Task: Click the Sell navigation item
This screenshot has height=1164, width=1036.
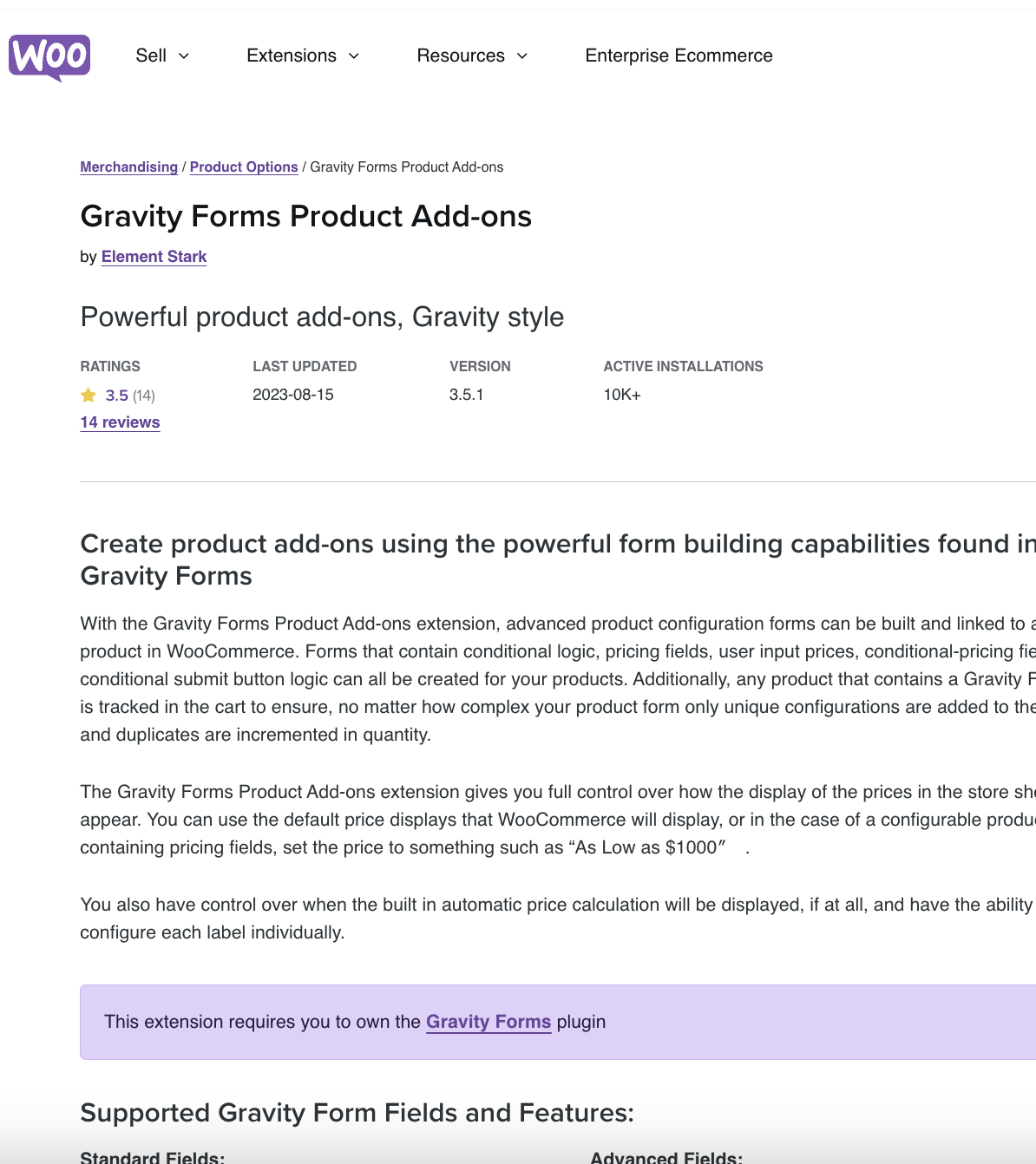Action: [153, 56]
